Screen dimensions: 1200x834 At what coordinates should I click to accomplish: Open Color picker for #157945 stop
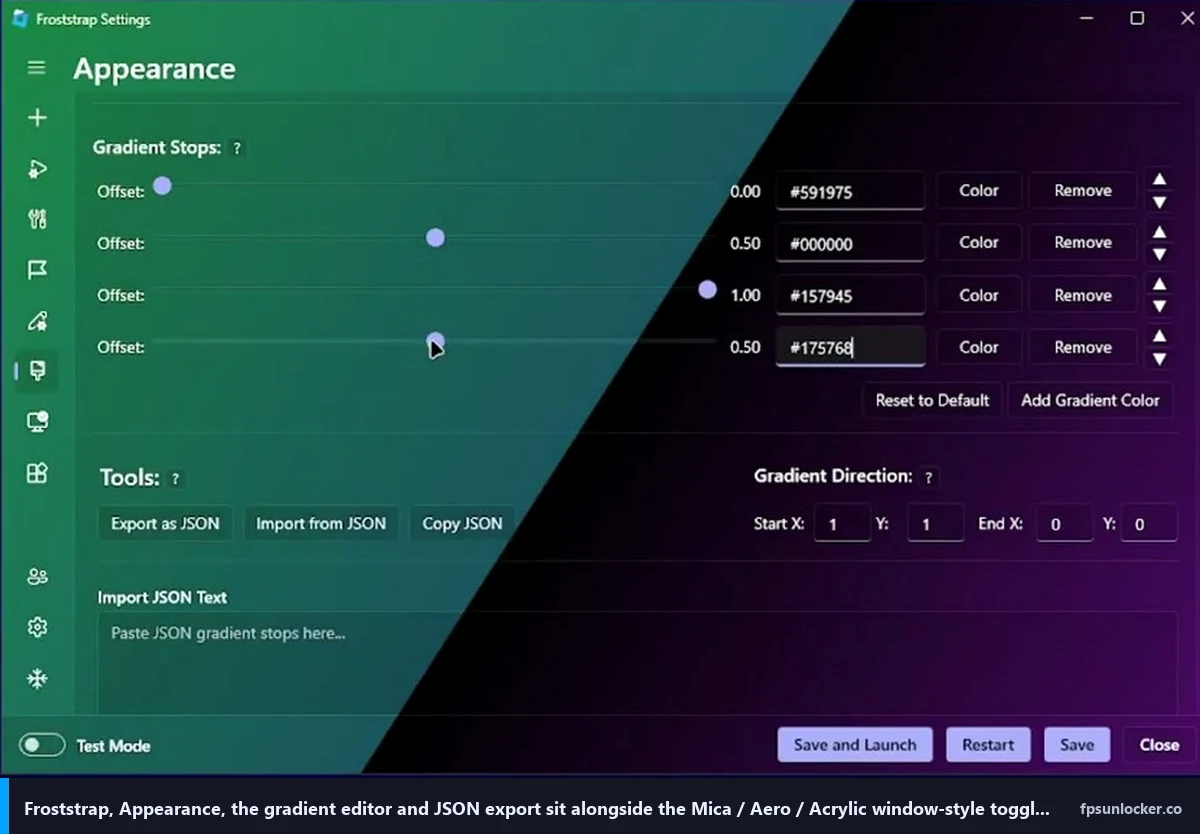[979, 295]
